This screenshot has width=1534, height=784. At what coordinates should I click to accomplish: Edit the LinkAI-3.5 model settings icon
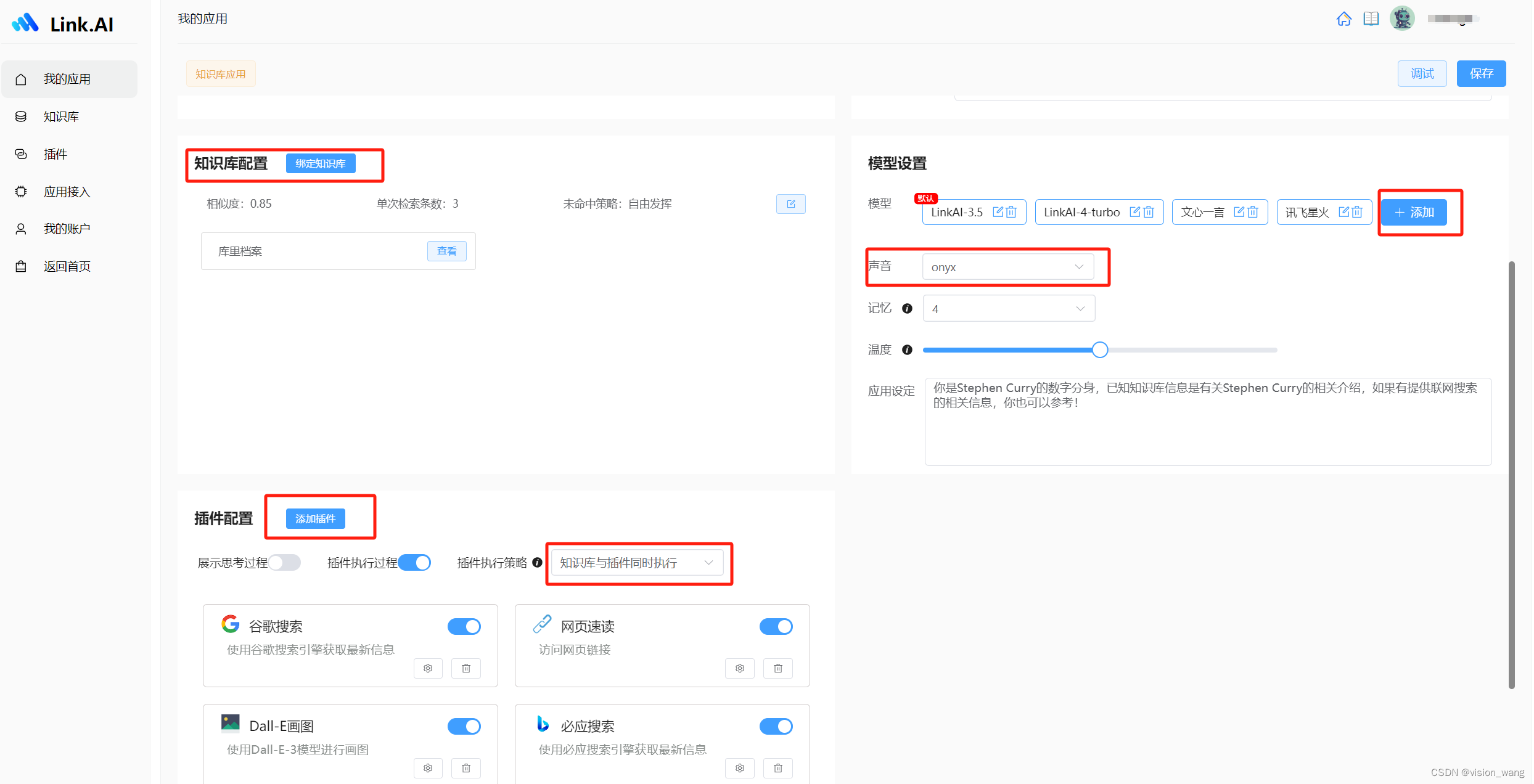(x=998, y=212)
